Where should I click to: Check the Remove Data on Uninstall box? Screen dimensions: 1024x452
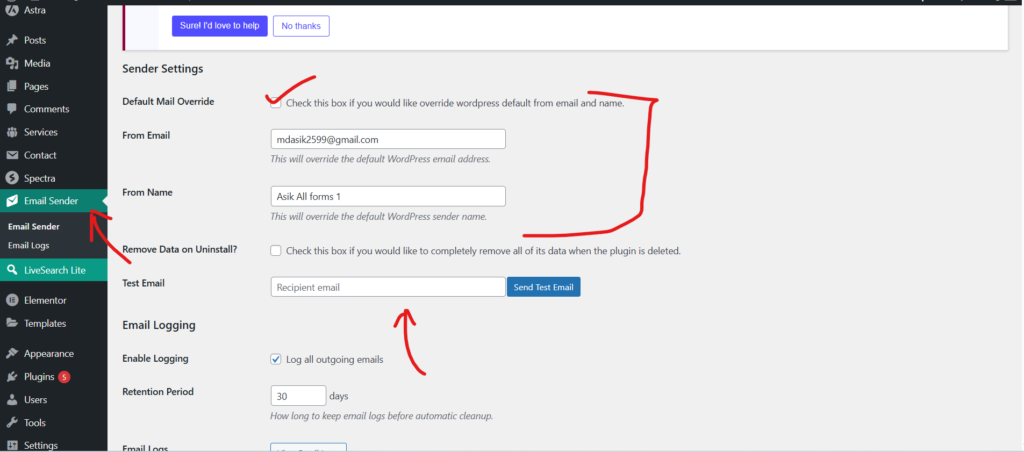(276, 251)
